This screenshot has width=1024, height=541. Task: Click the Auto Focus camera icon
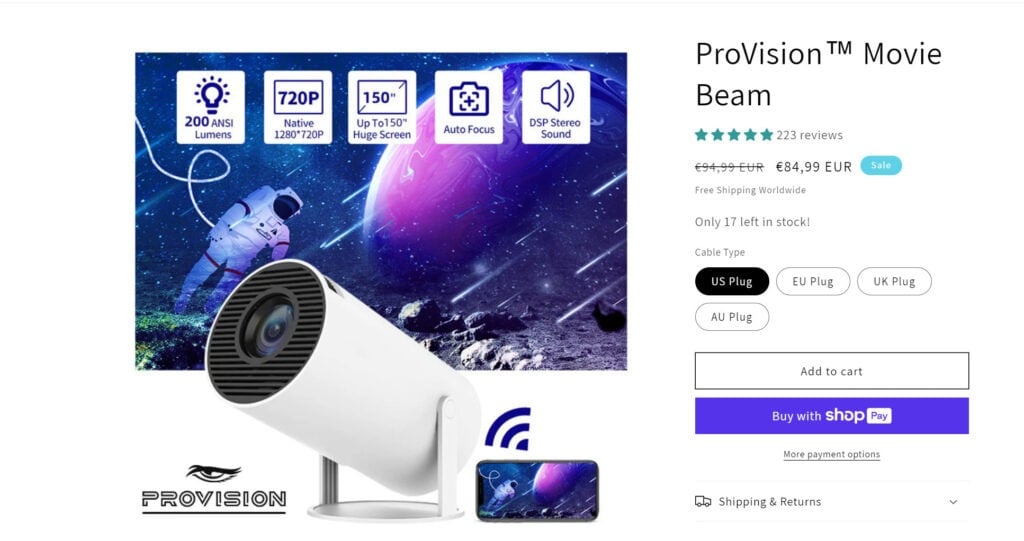coord(469,99)
